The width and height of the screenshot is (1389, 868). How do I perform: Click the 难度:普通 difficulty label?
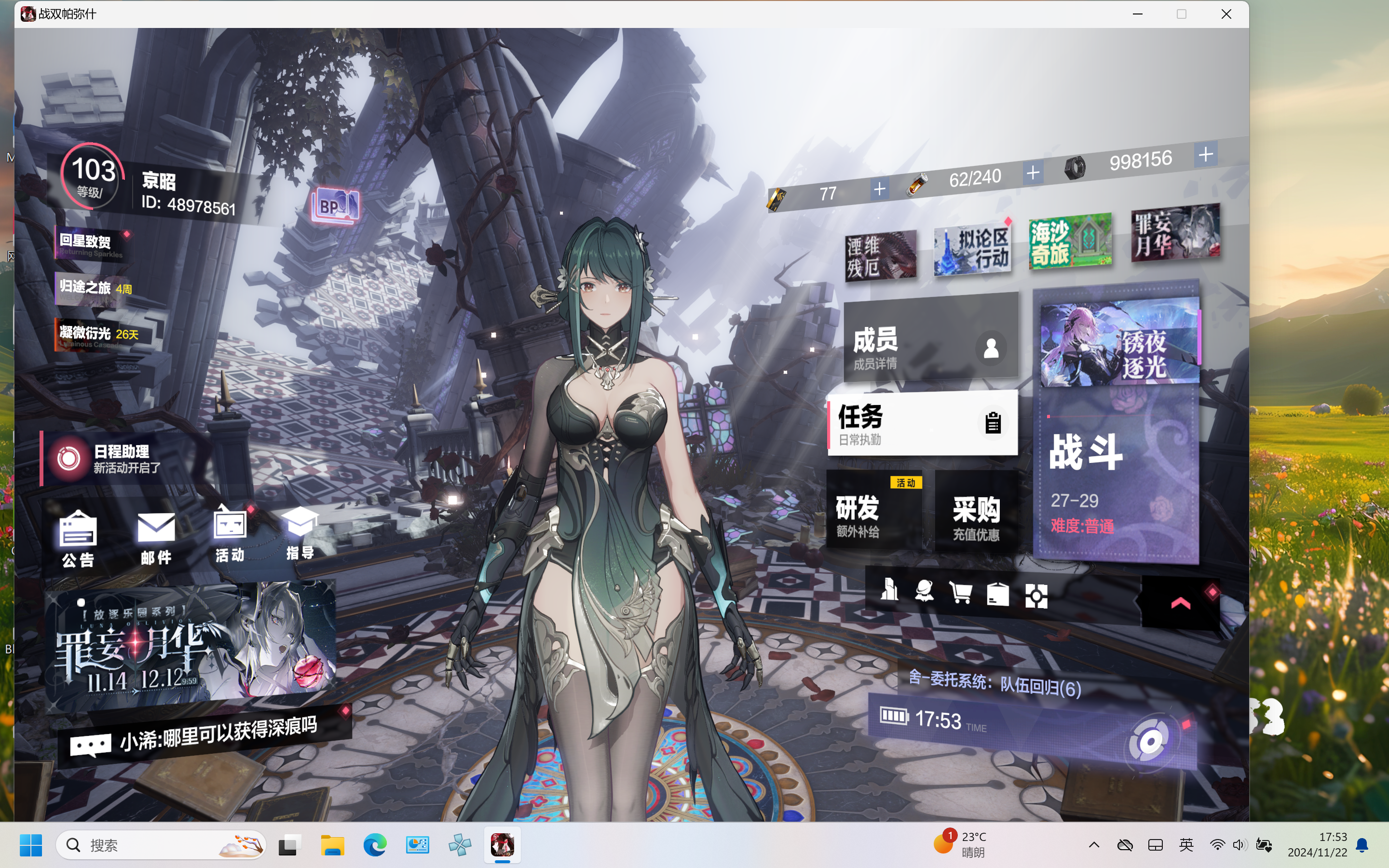[1082, 526]
